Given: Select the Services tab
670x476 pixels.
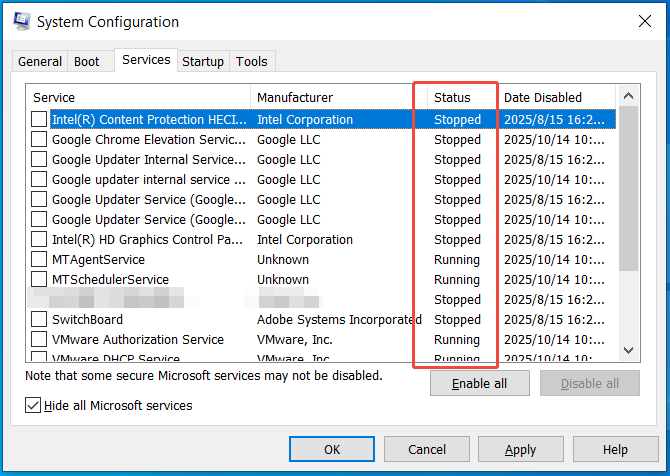Looking at the screenshot, I should click(x=146, y=60).
